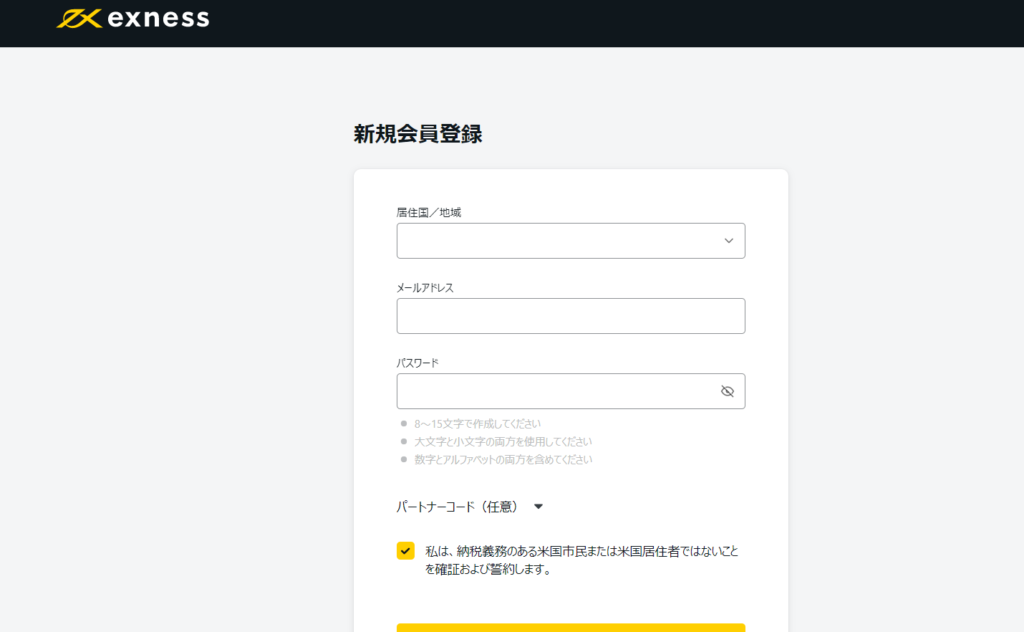Click the yellow submit button at bottom
The height and width of the screenshot is (632, 1024).
571,627
